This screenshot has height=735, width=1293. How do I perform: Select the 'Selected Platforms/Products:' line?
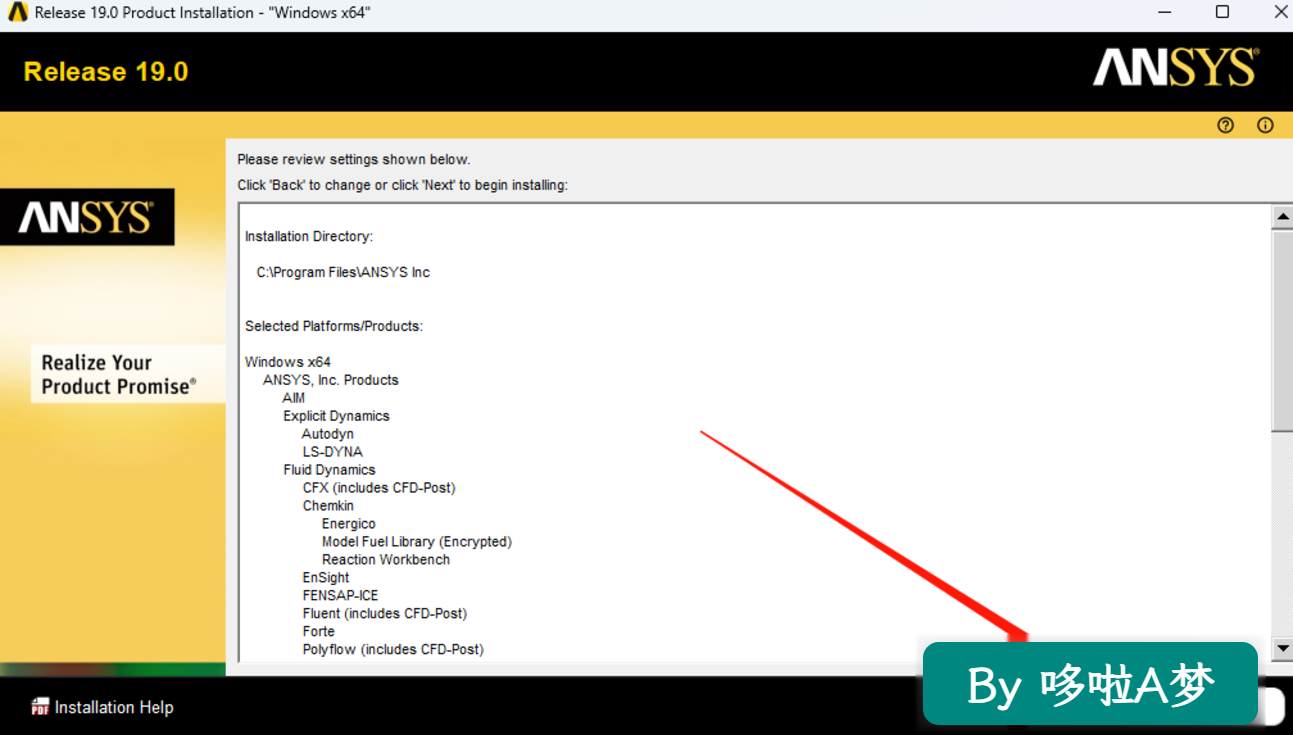tap(334, 326)
